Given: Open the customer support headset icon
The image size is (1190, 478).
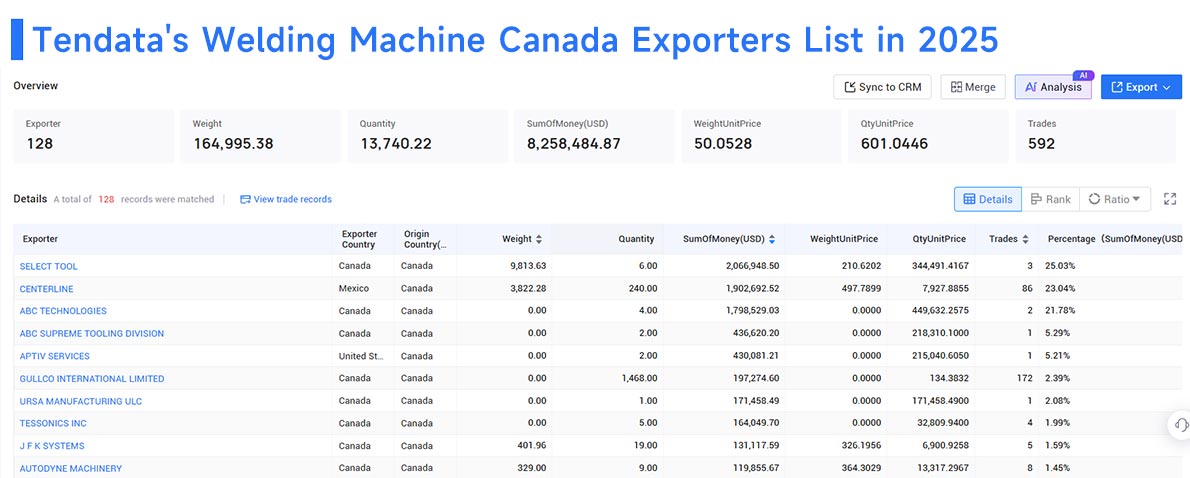Looking at the screenshot, I should 1179,424.
